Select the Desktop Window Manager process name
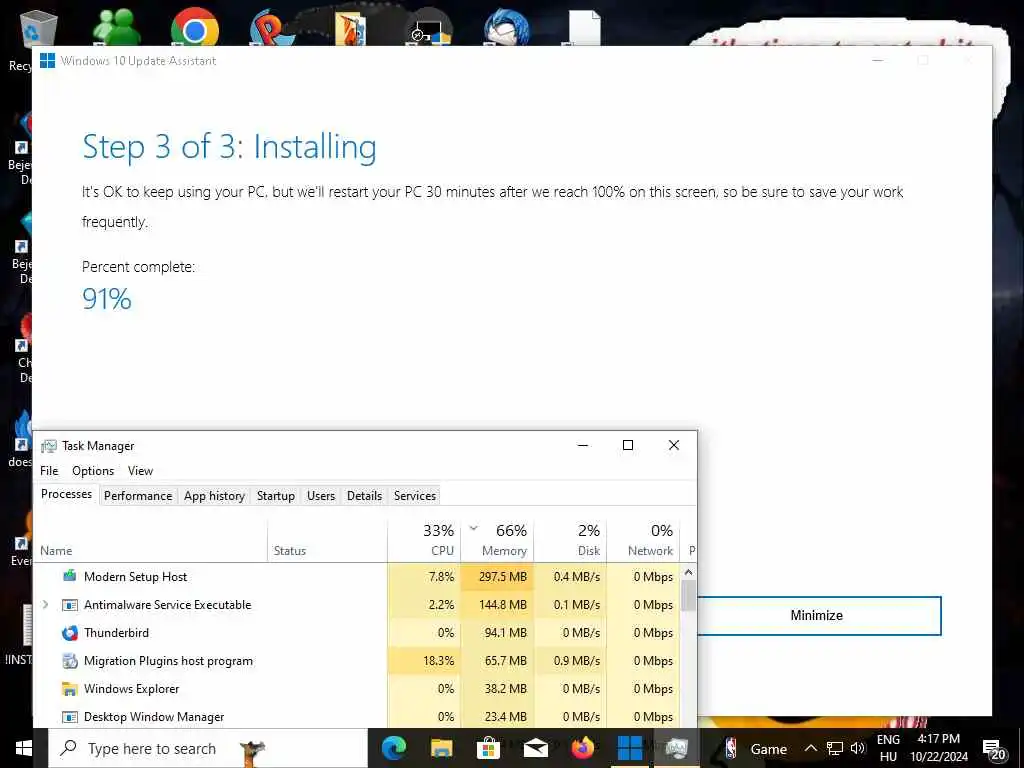The height and width of the screenshot is (768, 1024). pos(154,717)
